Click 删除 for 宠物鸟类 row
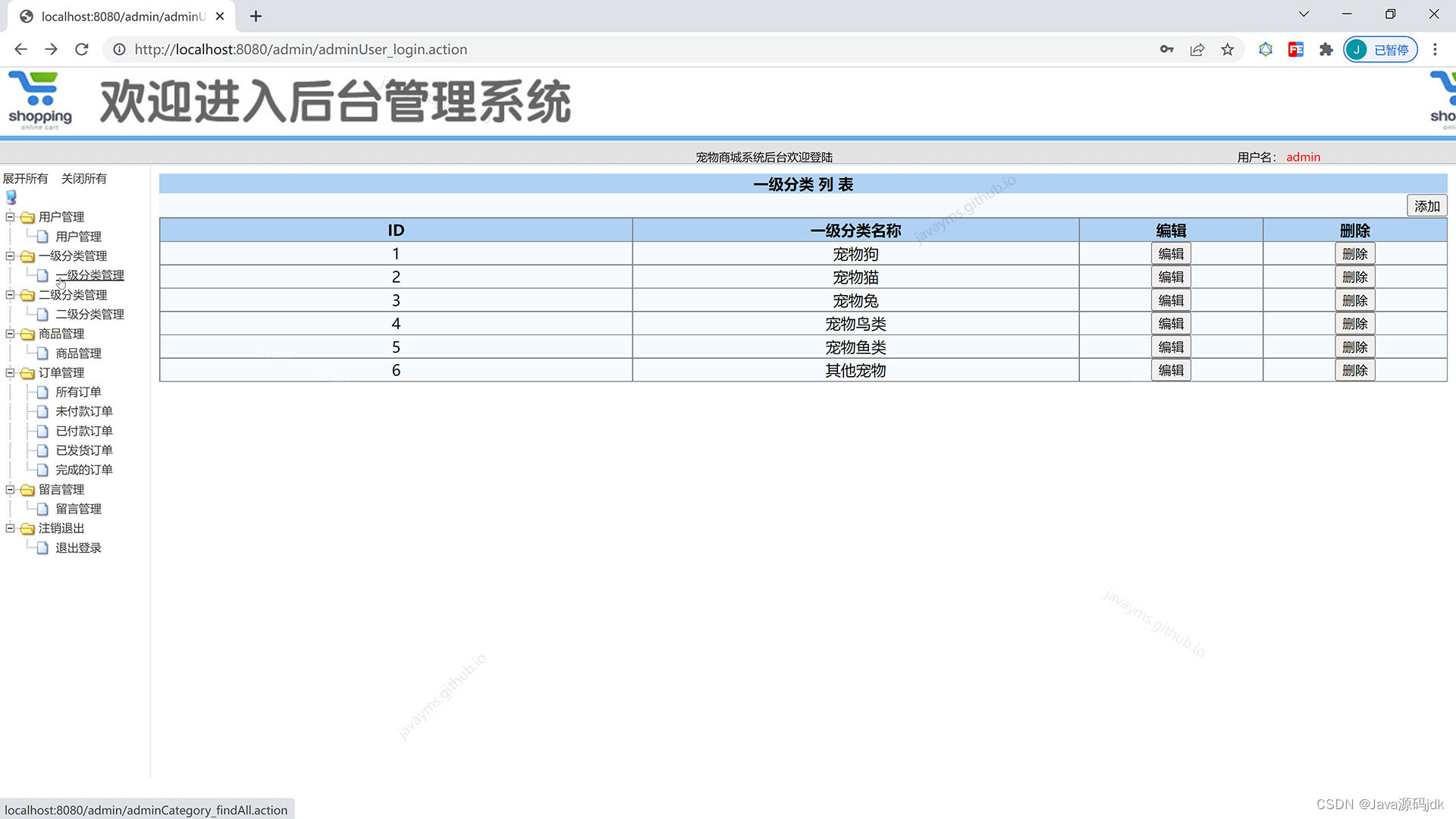This screenshot has height=819, width=1456. click(x=1354, y=324)
